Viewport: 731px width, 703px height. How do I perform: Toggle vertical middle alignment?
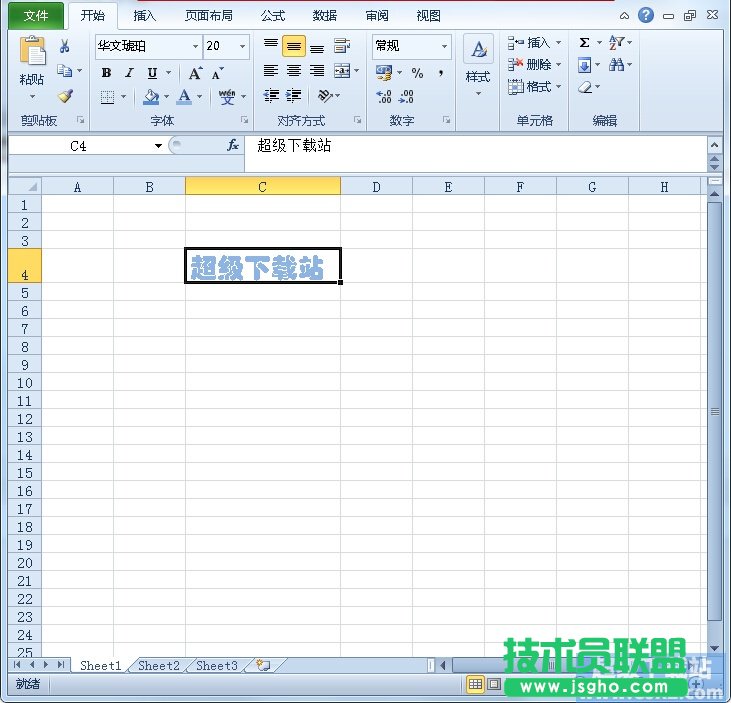pyautogui.click(x=294, y=46)
